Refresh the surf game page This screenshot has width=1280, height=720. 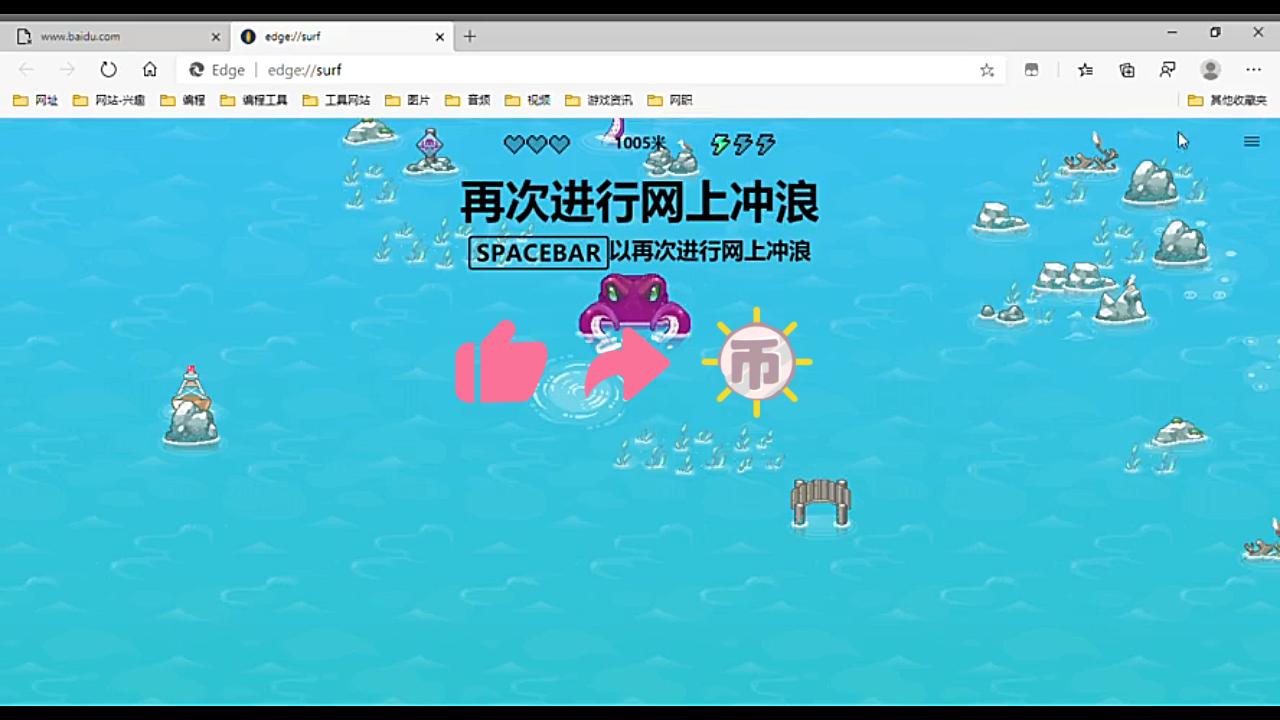coord(108,70)
